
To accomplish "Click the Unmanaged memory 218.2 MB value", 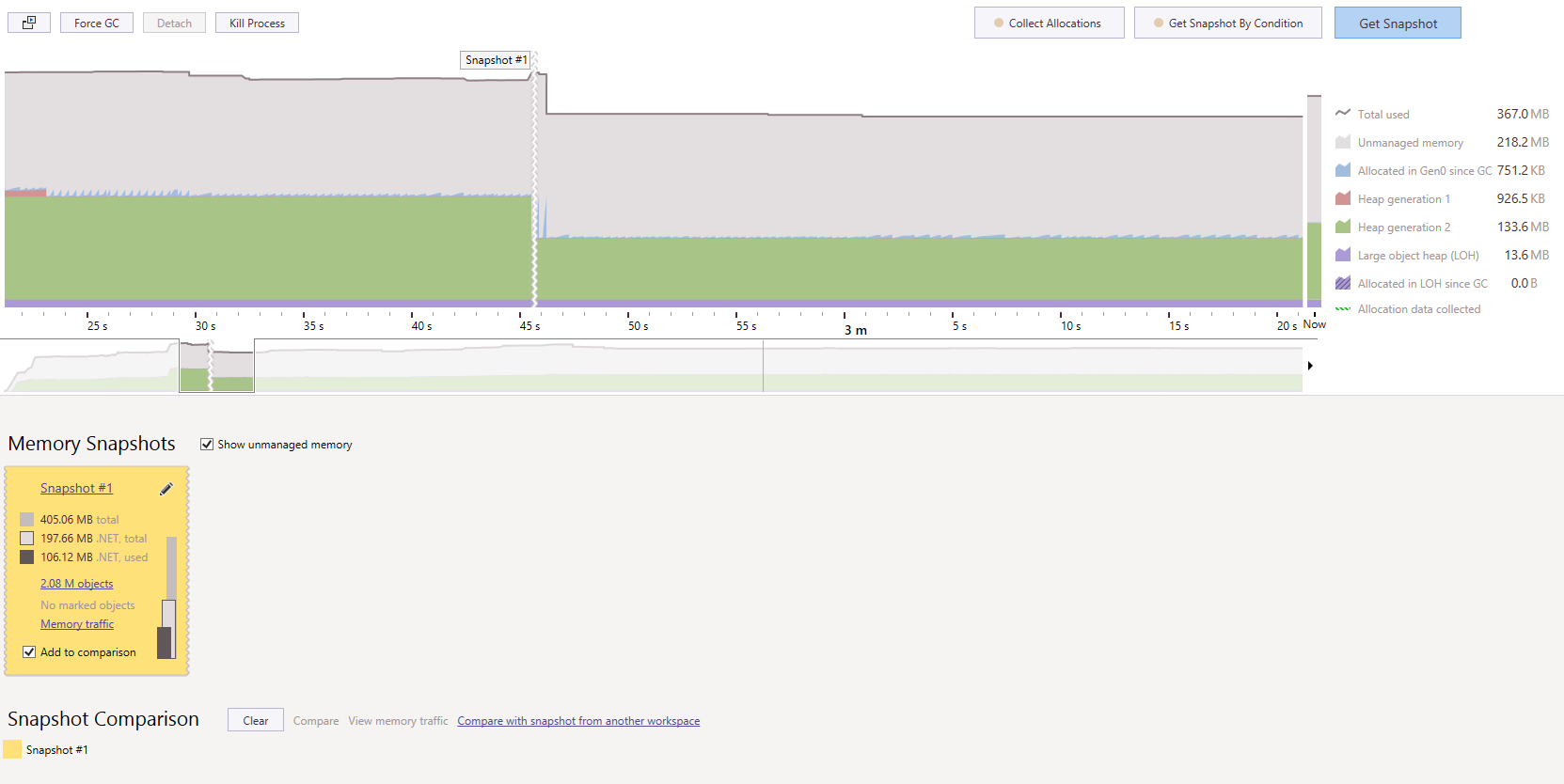I will 1523,142.
